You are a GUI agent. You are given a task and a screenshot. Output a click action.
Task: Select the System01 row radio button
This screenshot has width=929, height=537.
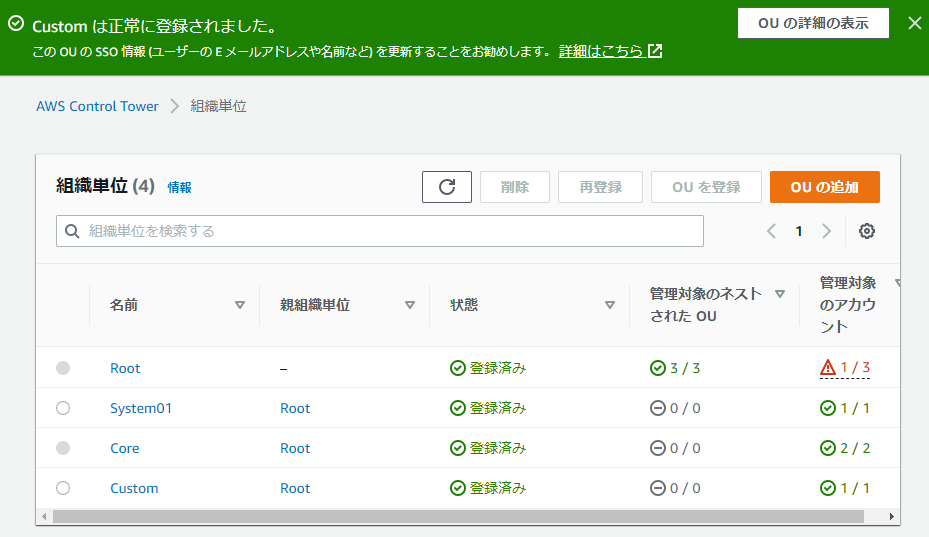tap(63, 408)
